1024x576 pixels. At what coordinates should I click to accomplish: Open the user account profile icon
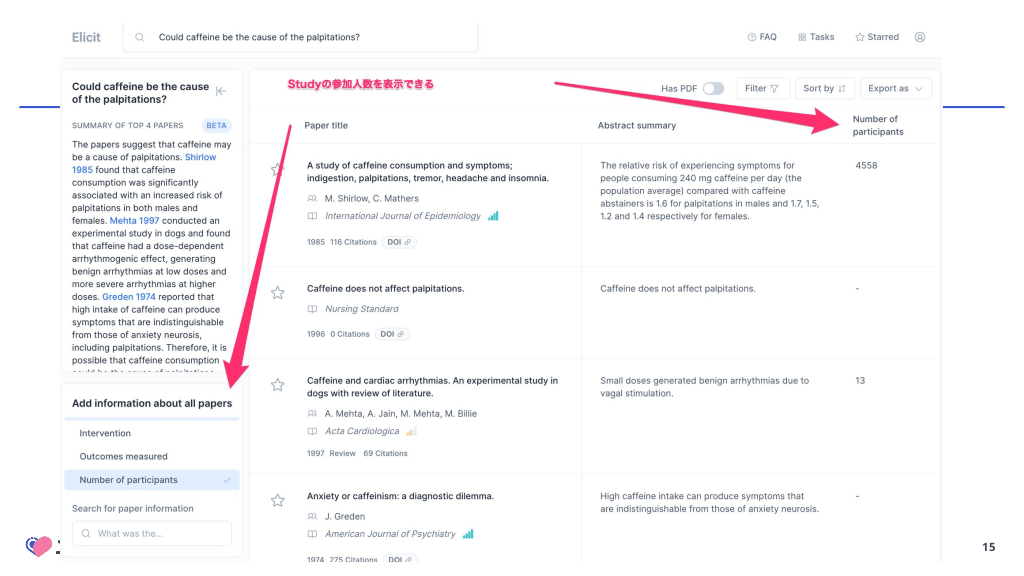coord(920,37)
